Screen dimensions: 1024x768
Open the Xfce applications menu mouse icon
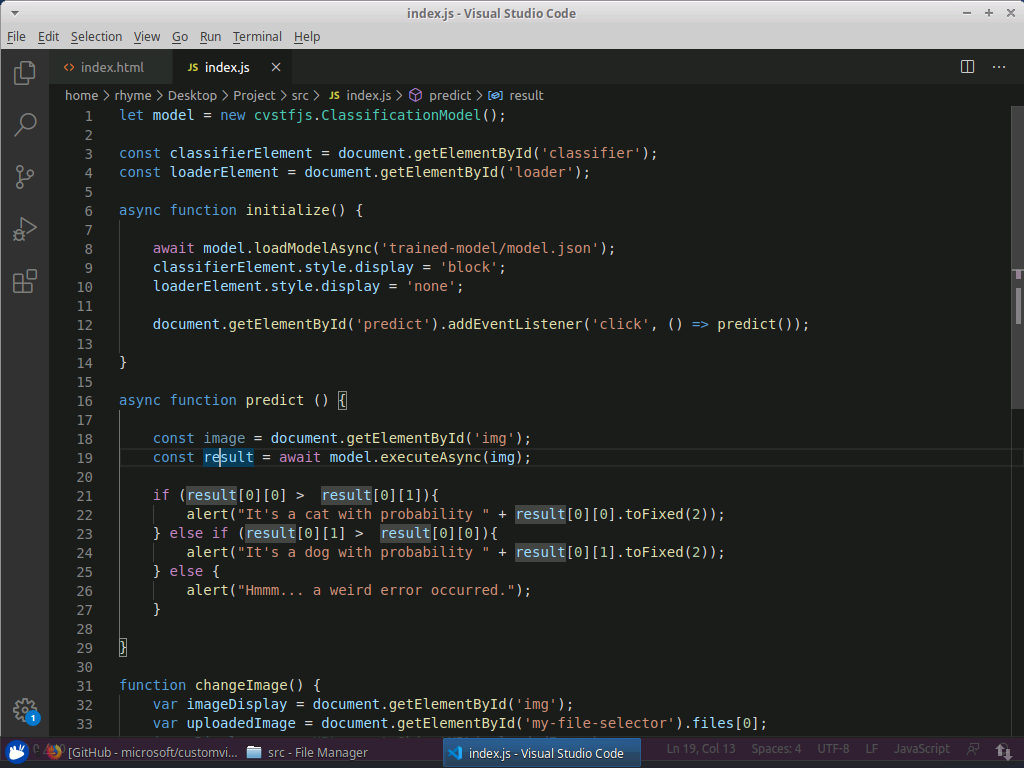[16, 752]
